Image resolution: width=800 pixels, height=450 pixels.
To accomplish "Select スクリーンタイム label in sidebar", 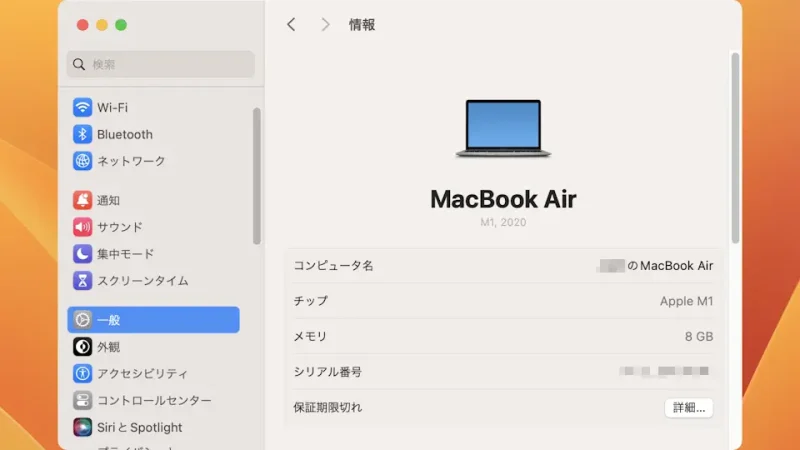I will tap(143, 281).
